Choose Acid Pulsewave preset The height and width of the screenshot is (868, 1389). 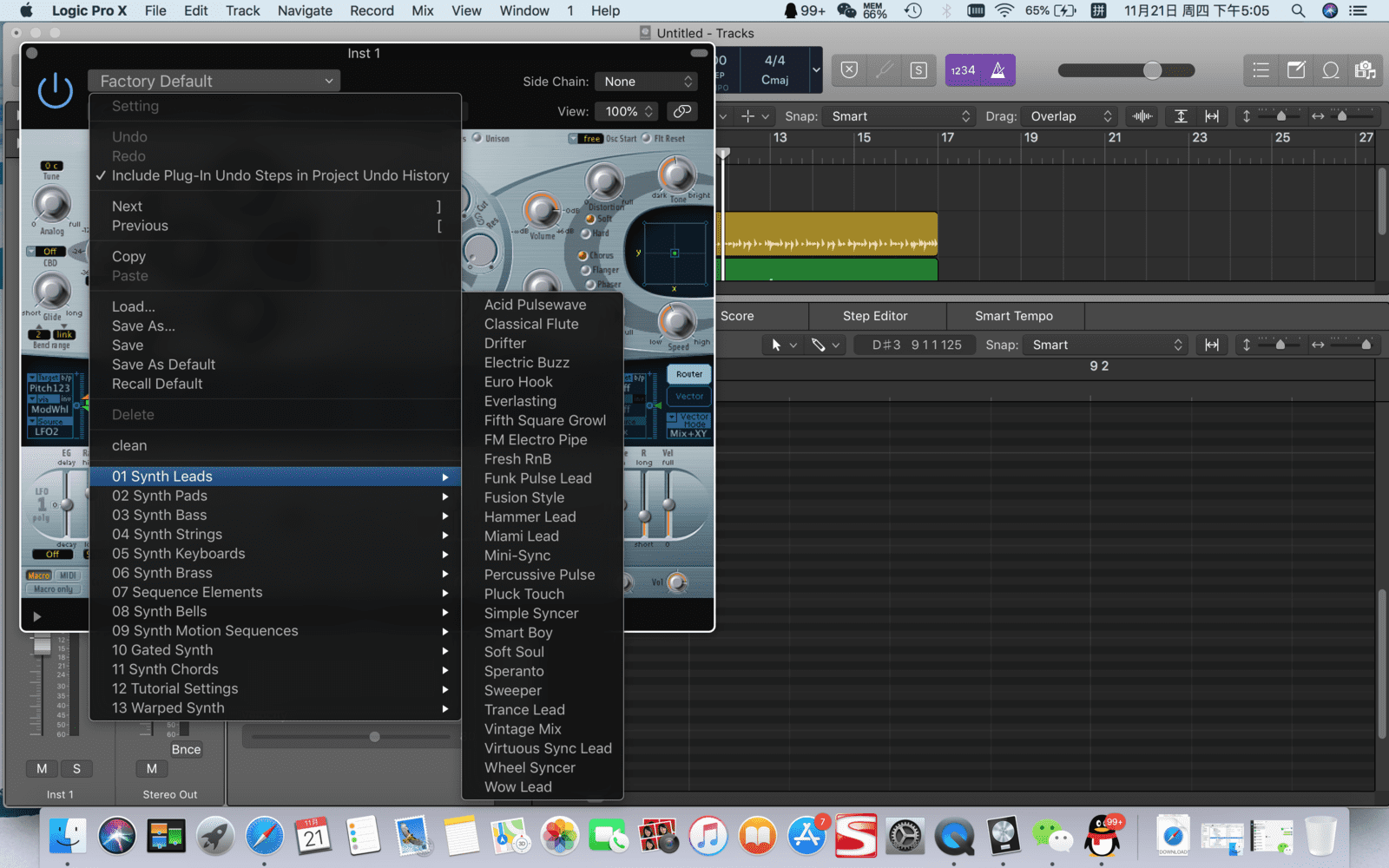(543, 305)
